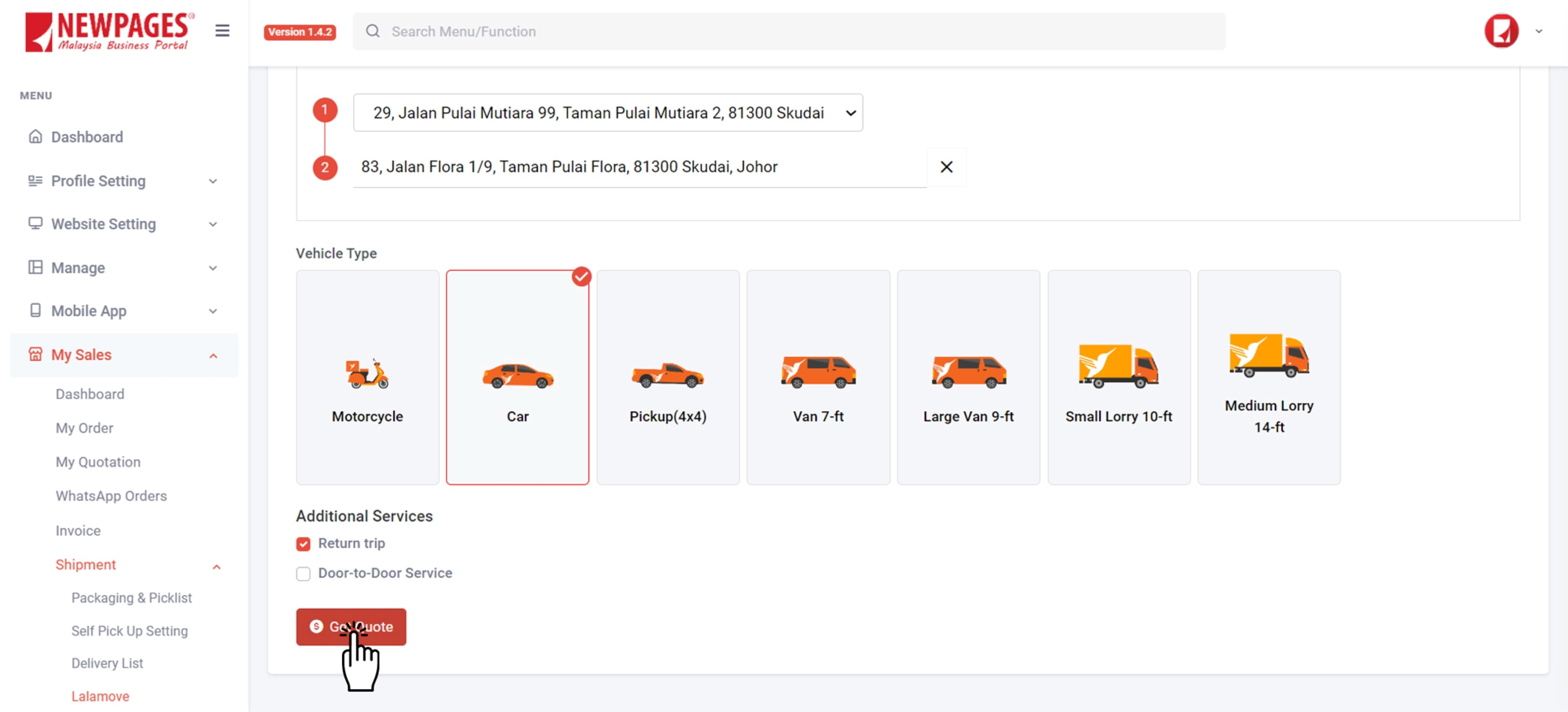Viewport: 1568px width, 712px height.
Task: Open My Order page
Action: click(x=85, y=428)
